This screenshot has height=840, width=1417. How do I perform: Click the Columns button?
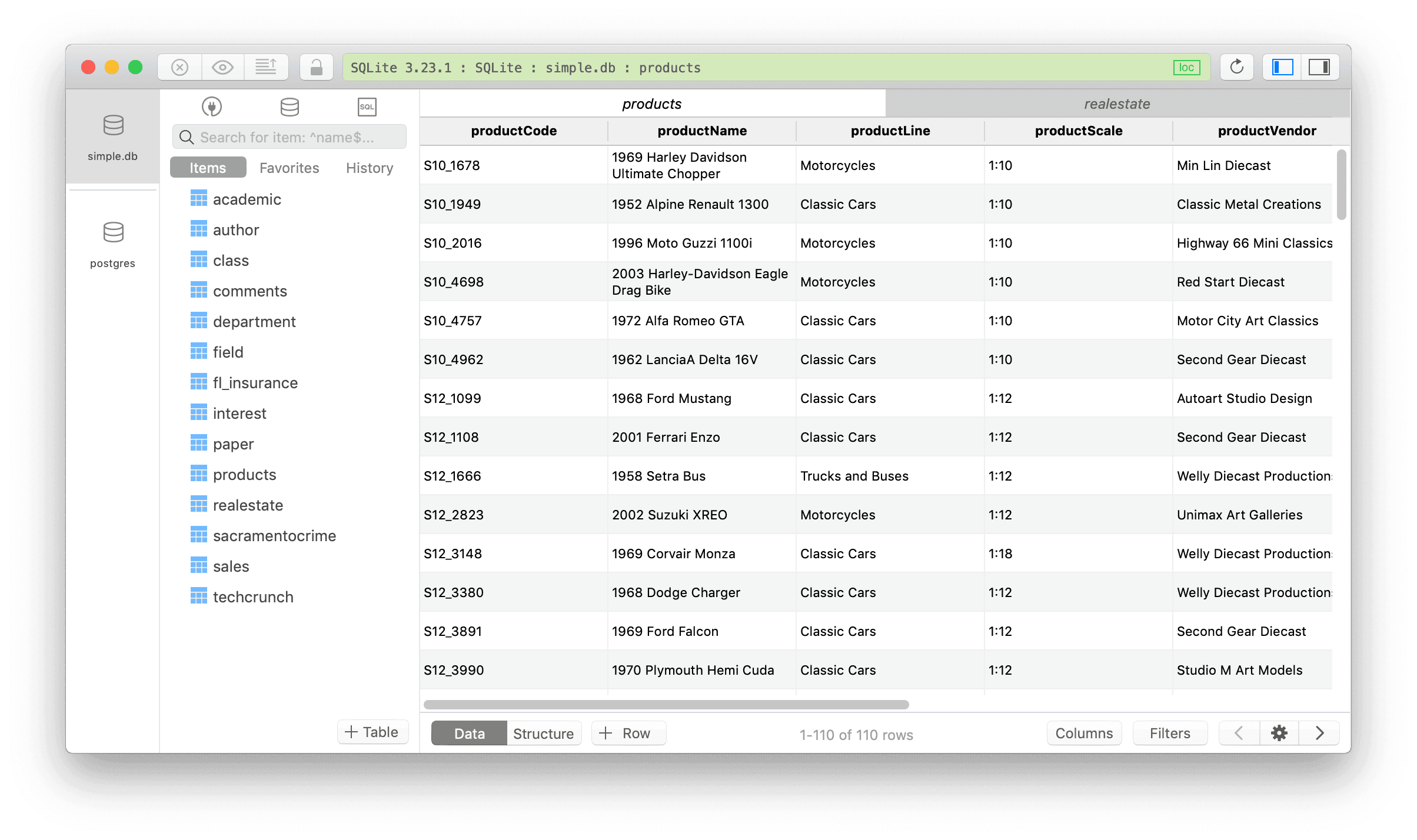click(x=1084, y=734)
